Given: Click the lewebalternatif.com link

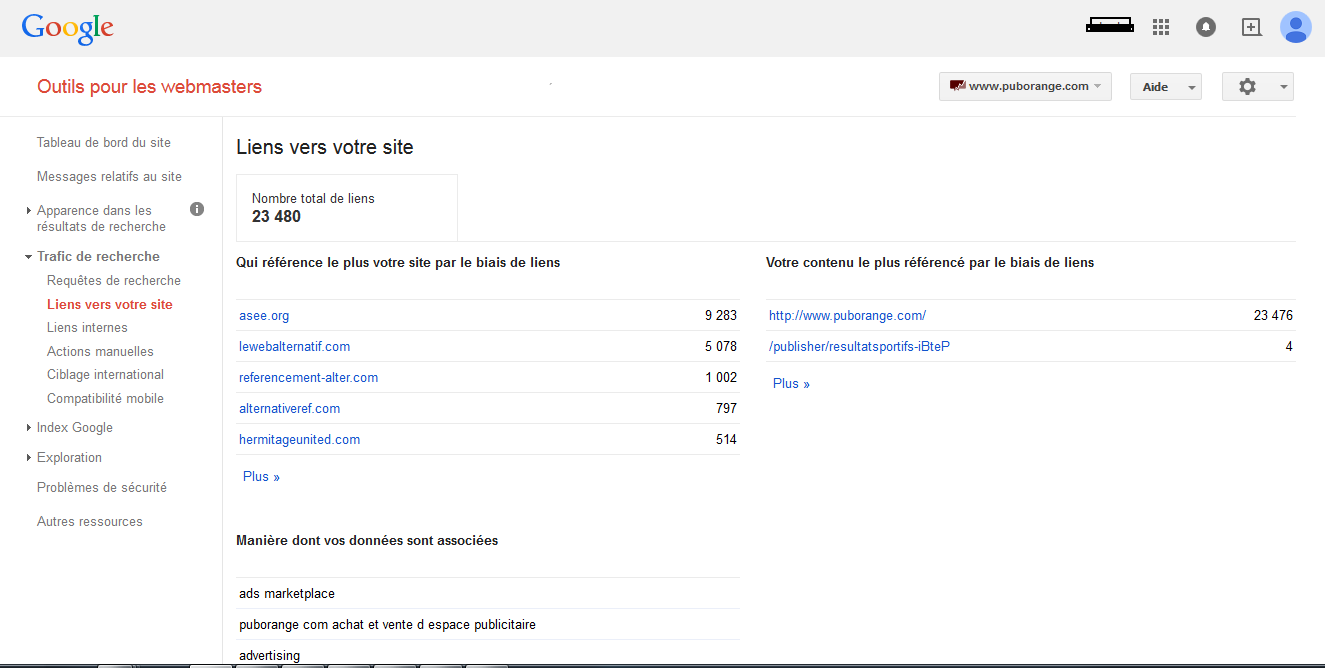Looking at the screenshot, I should (x=294, y=346).
